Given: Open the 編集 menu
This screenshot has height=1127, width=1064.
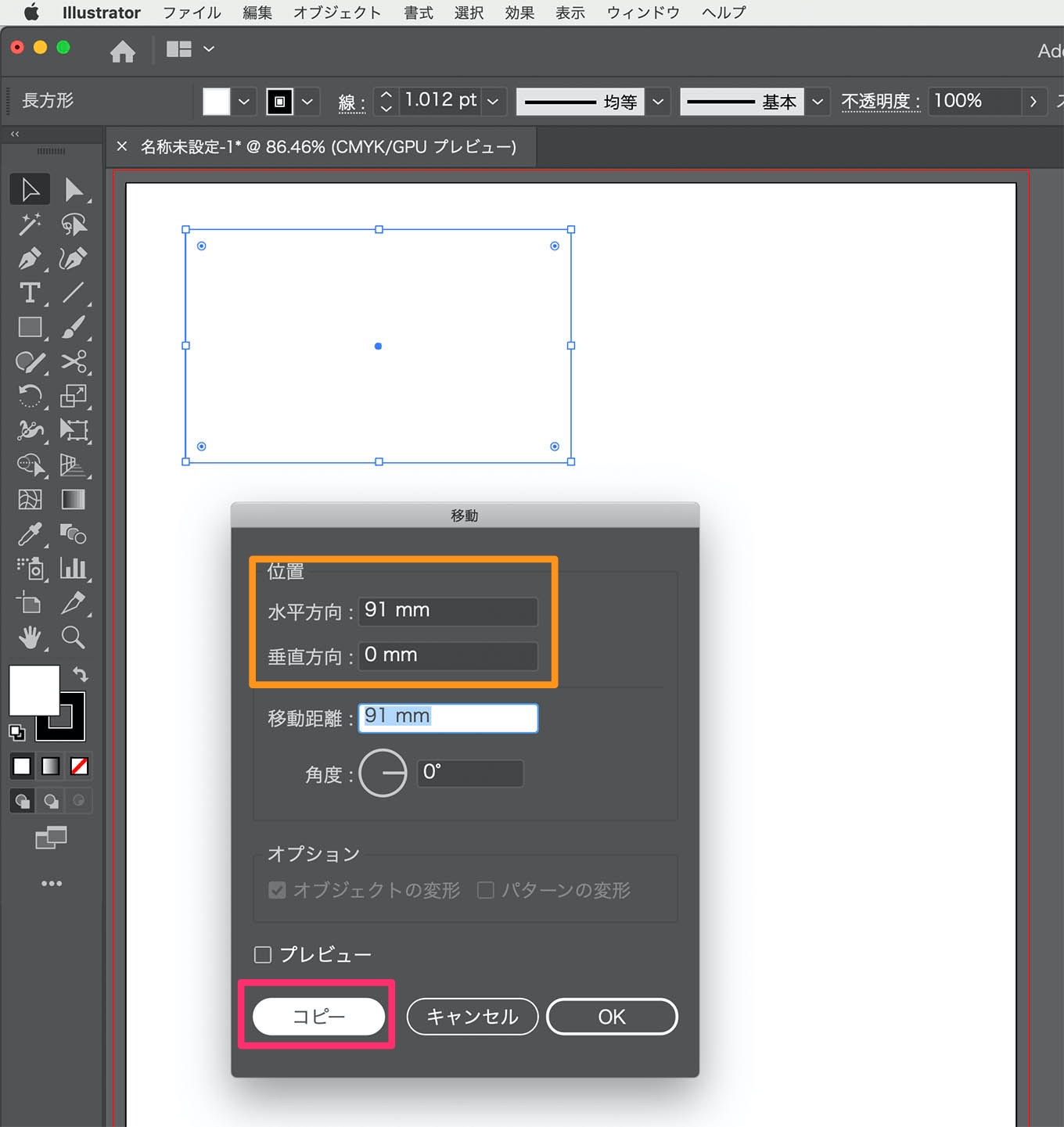Looking at the screenshot, I should tap(257, 13).
